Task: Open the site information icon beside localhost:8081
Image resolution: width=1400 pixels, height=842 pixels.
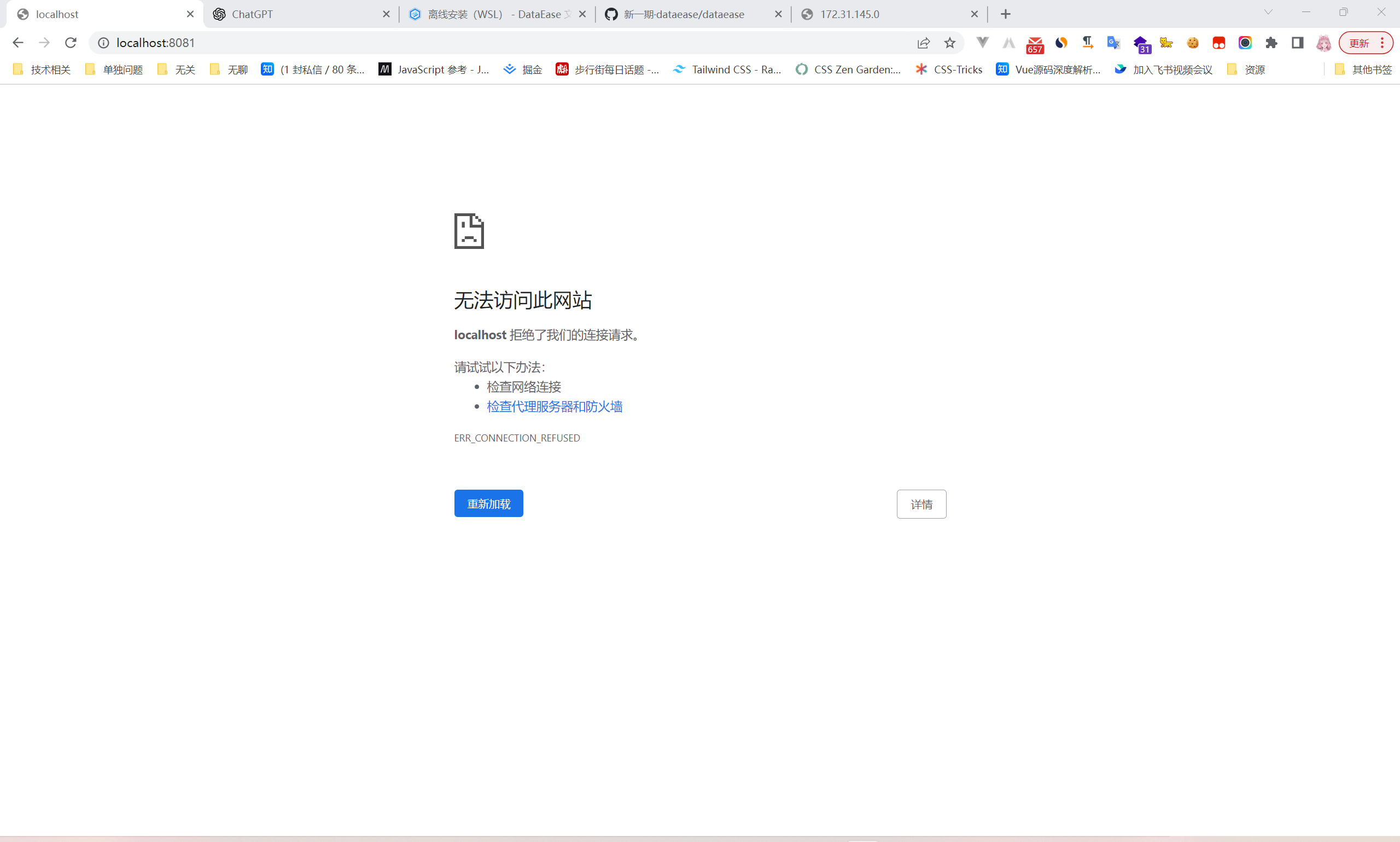Action: coord(103,43)
